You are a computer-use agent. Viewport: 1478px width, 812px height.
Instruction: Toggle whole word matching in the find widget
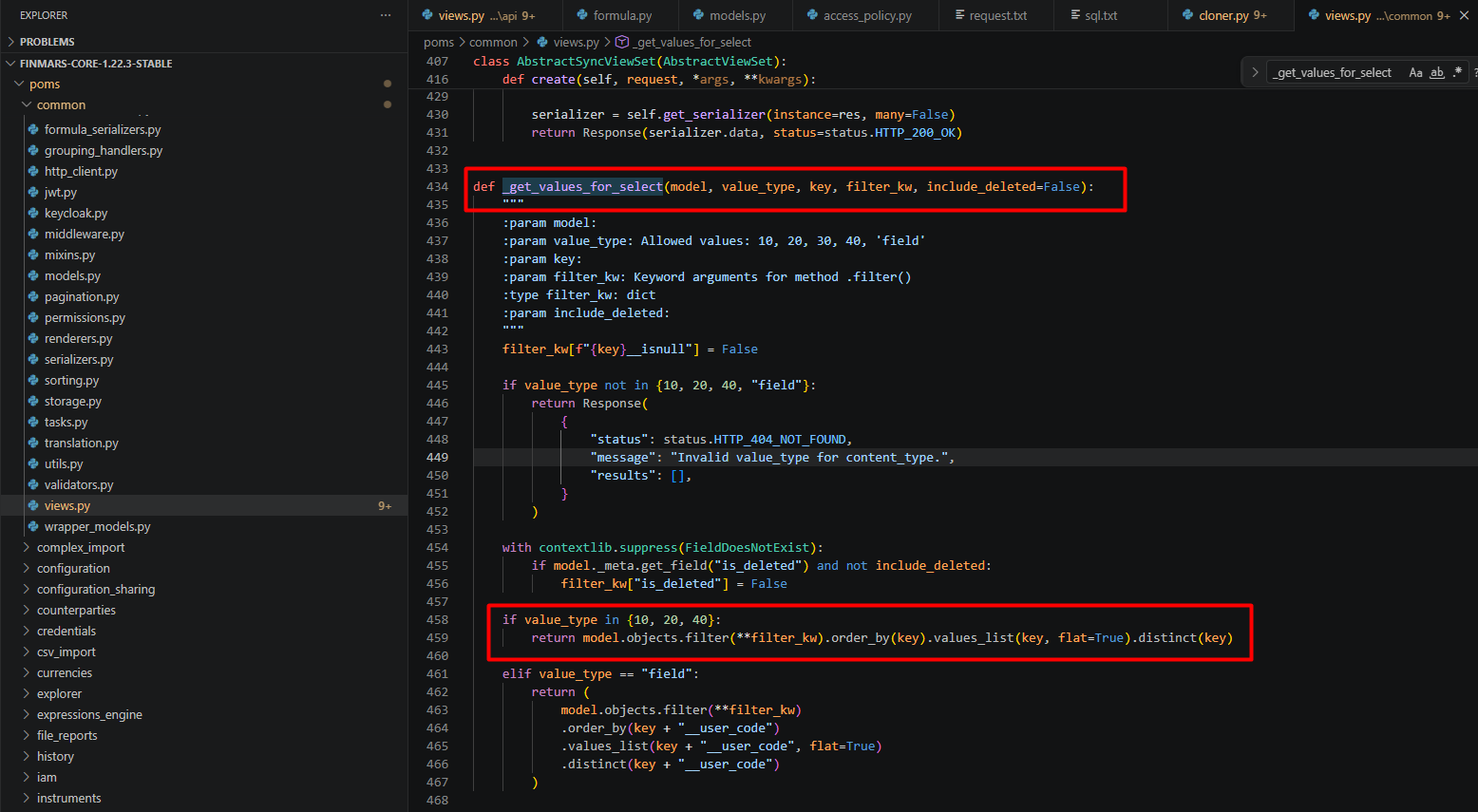[x=1435, y=72]
